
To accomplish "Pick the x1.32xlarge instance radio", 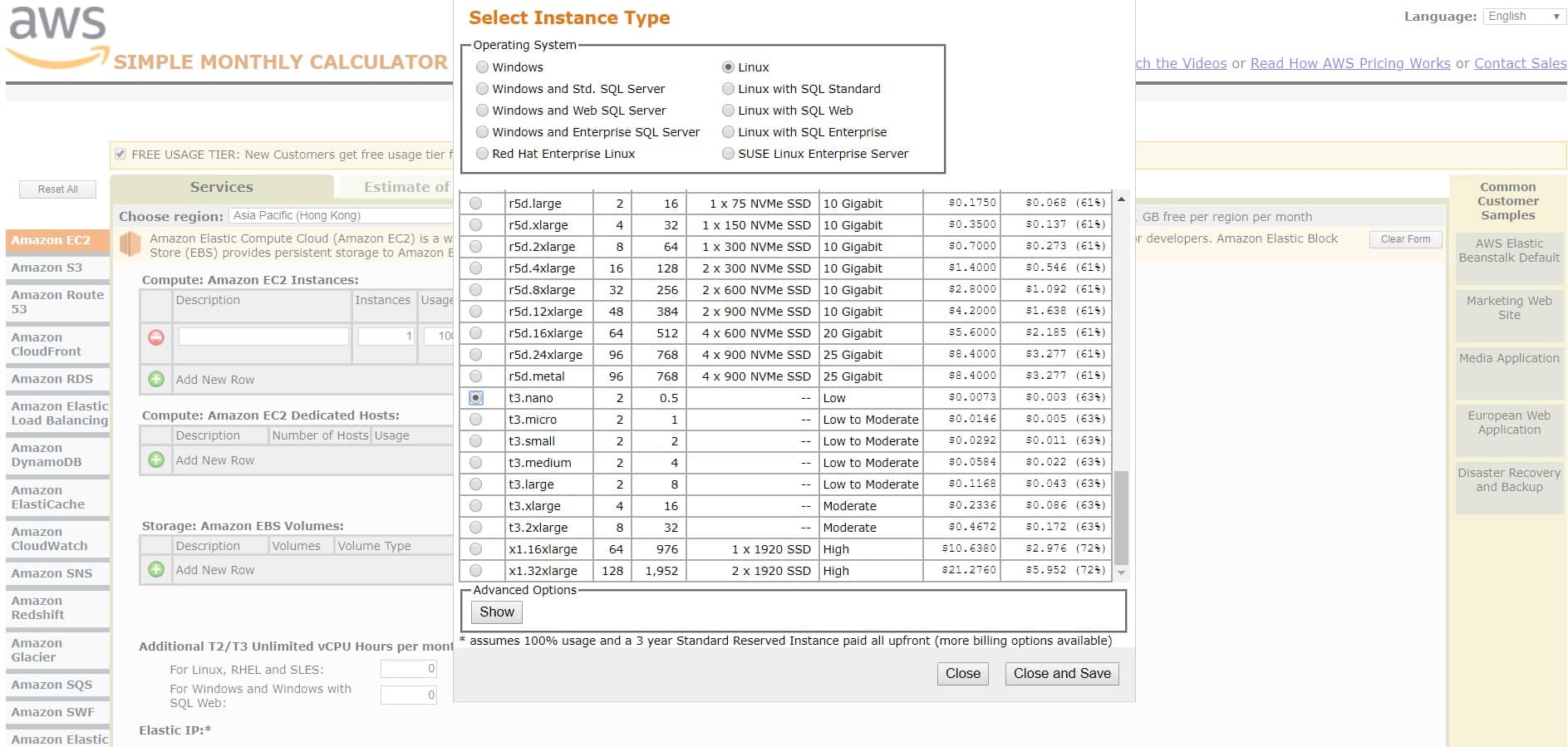I will pyautogui.click(x=475, y=571).
